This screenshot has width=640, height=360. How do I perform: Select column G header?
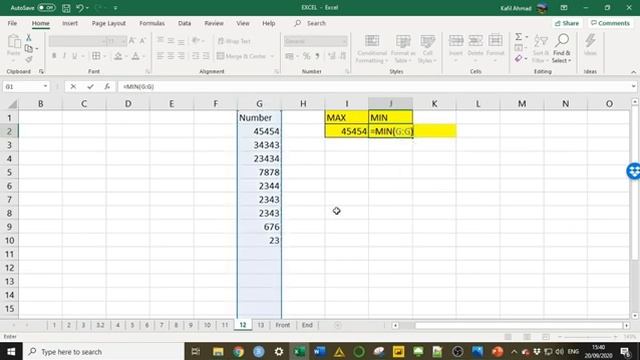[x=259, y=104]
